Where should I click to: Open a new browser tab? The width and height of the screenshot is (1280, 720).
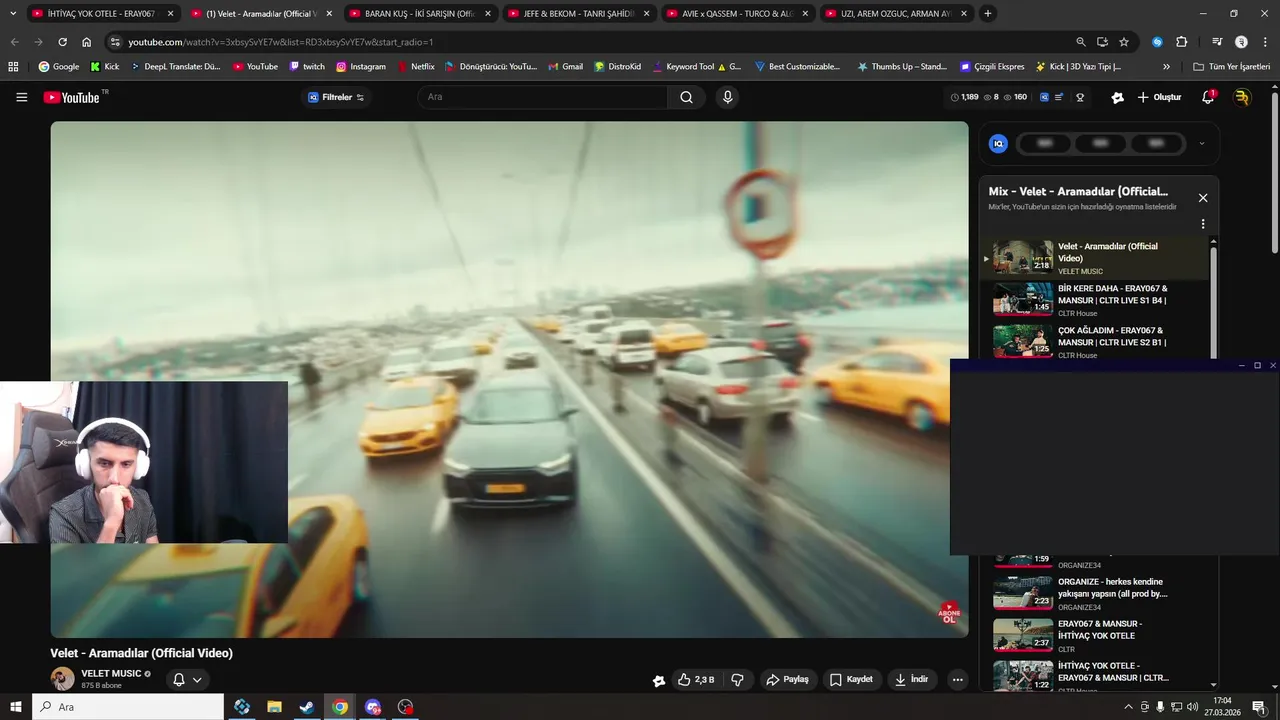tap(988, 14)
